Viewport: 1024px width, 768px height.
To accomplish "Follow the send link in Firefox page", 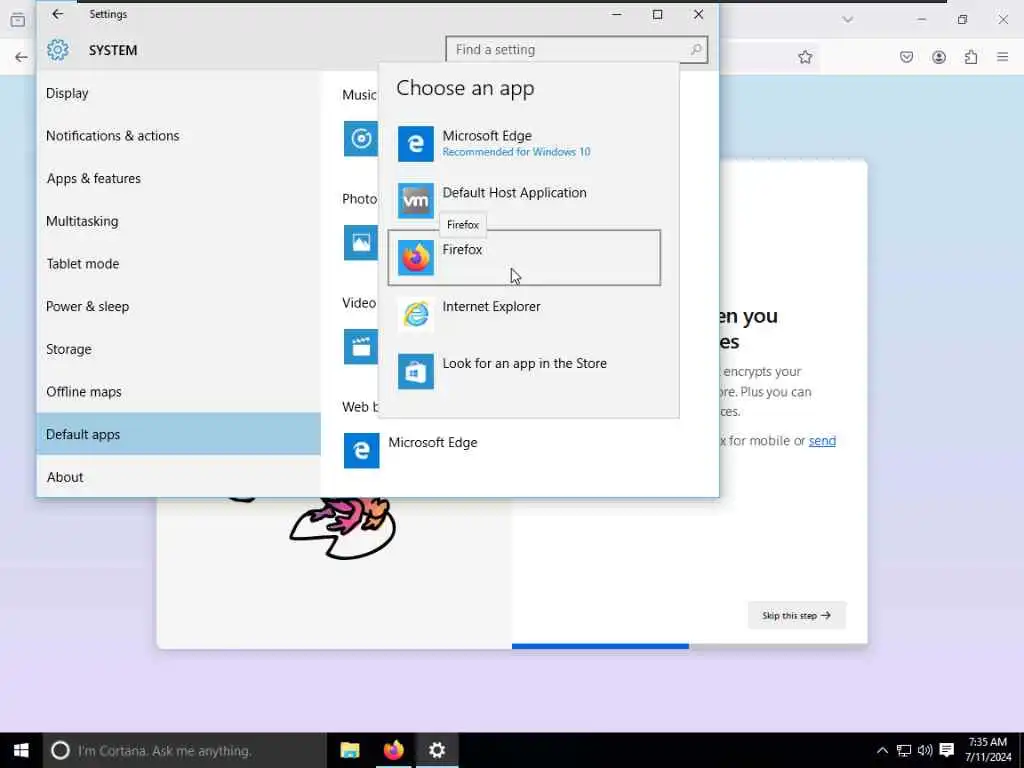I will pos(822,441).
